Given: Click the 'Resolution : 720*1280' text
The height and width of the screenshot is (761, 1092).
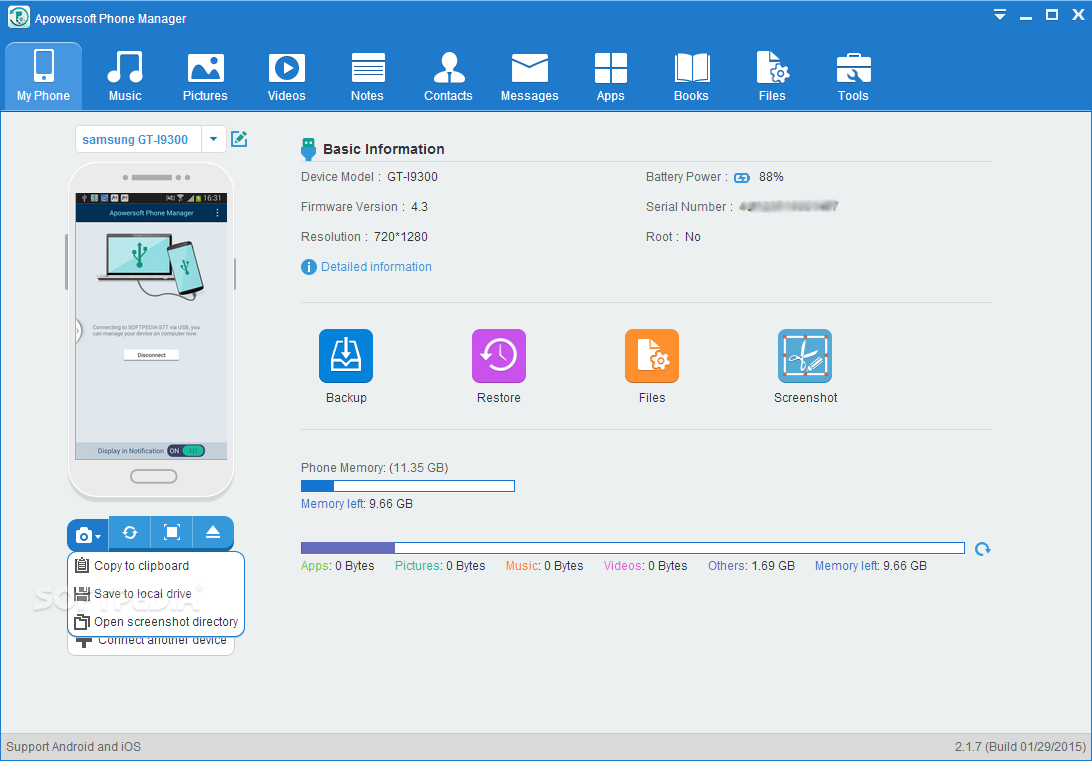Looking at the screenshot, I should pos(364,237).
